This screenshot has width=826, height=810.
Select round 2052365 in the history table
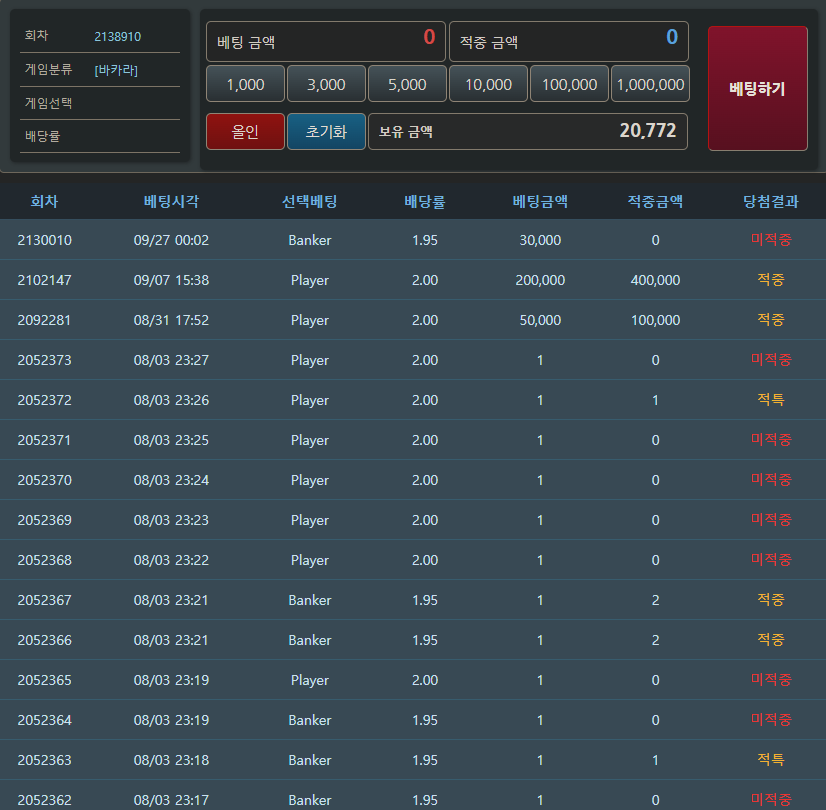point(44,680)
